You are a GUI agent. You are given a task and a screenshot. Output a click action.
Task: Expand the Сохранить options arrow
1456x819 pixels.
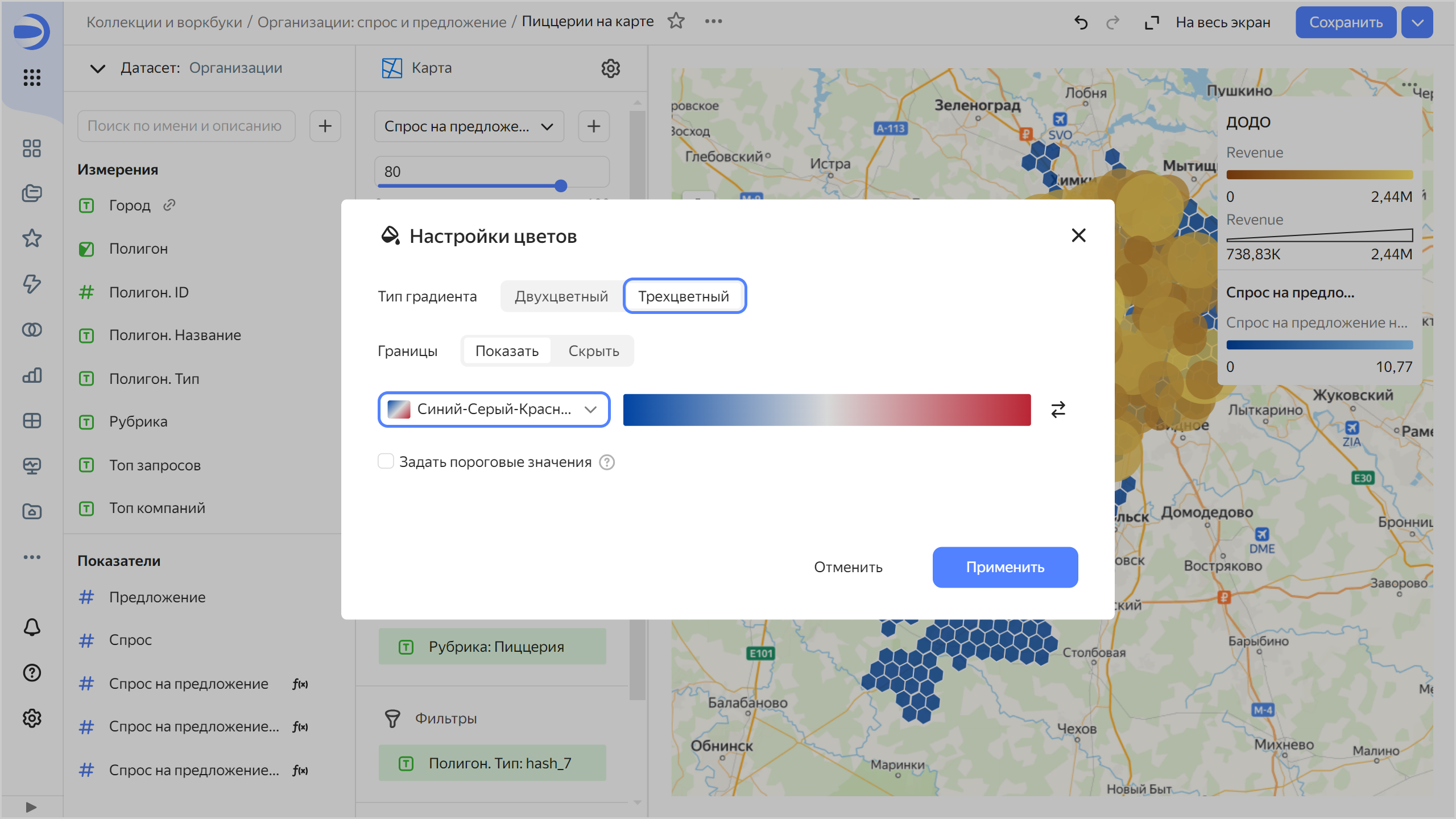coord(1417,22)
